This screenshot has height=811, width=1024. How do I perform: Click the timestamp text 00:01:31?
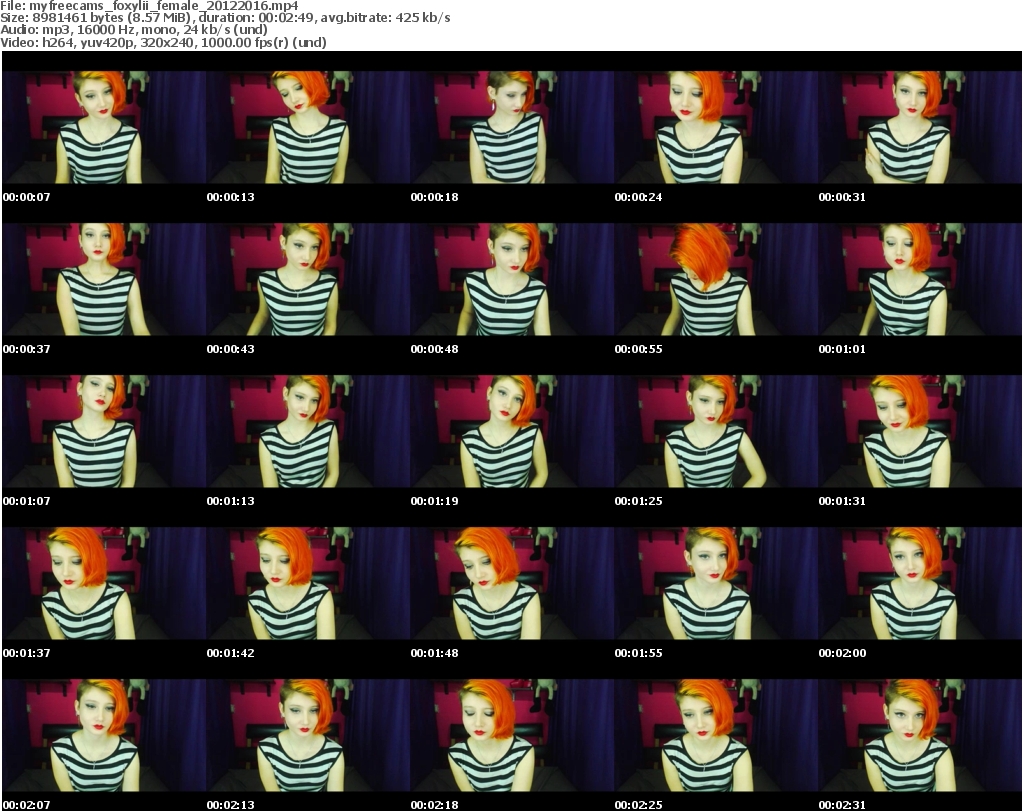pyautogui.click(x=842, y=501)
